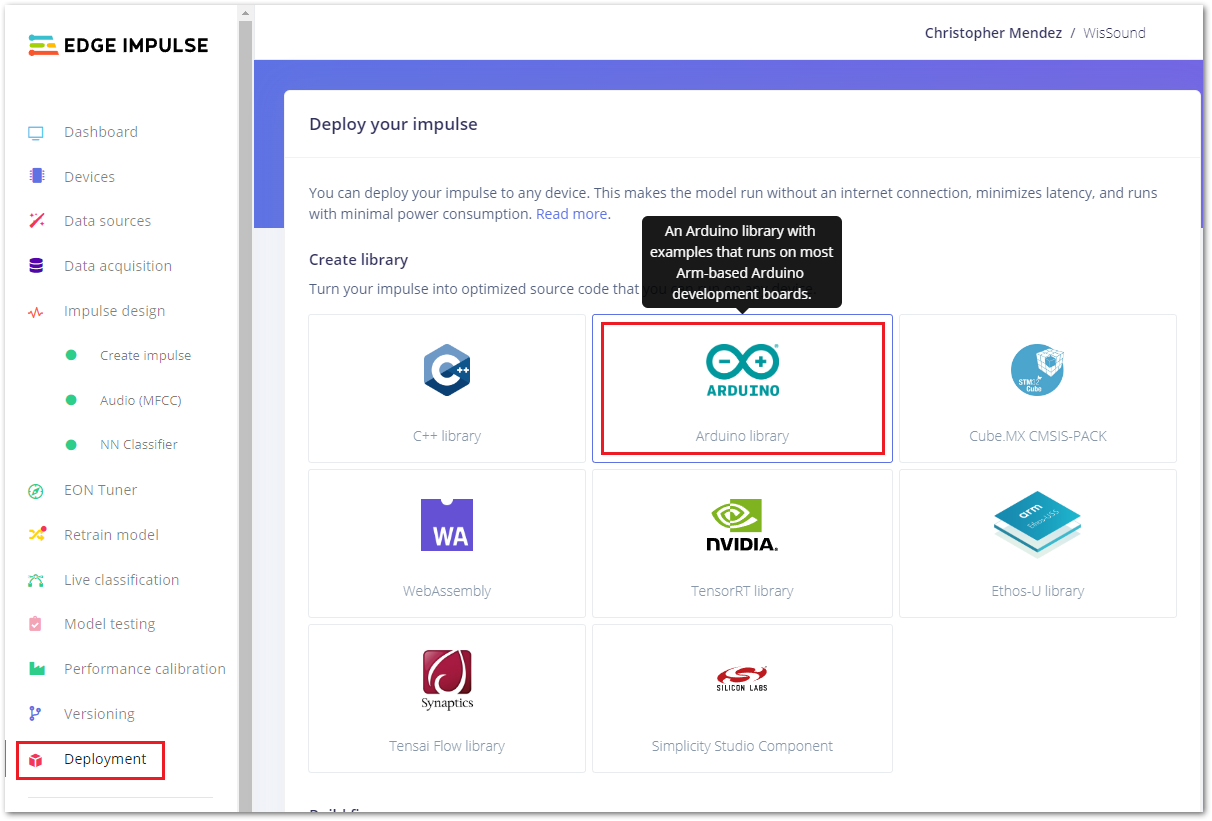Open Dashboard from the sidebar
The height and width of the screenshot is (821, 1212).
pyautogui.click(x=100, y=132)
